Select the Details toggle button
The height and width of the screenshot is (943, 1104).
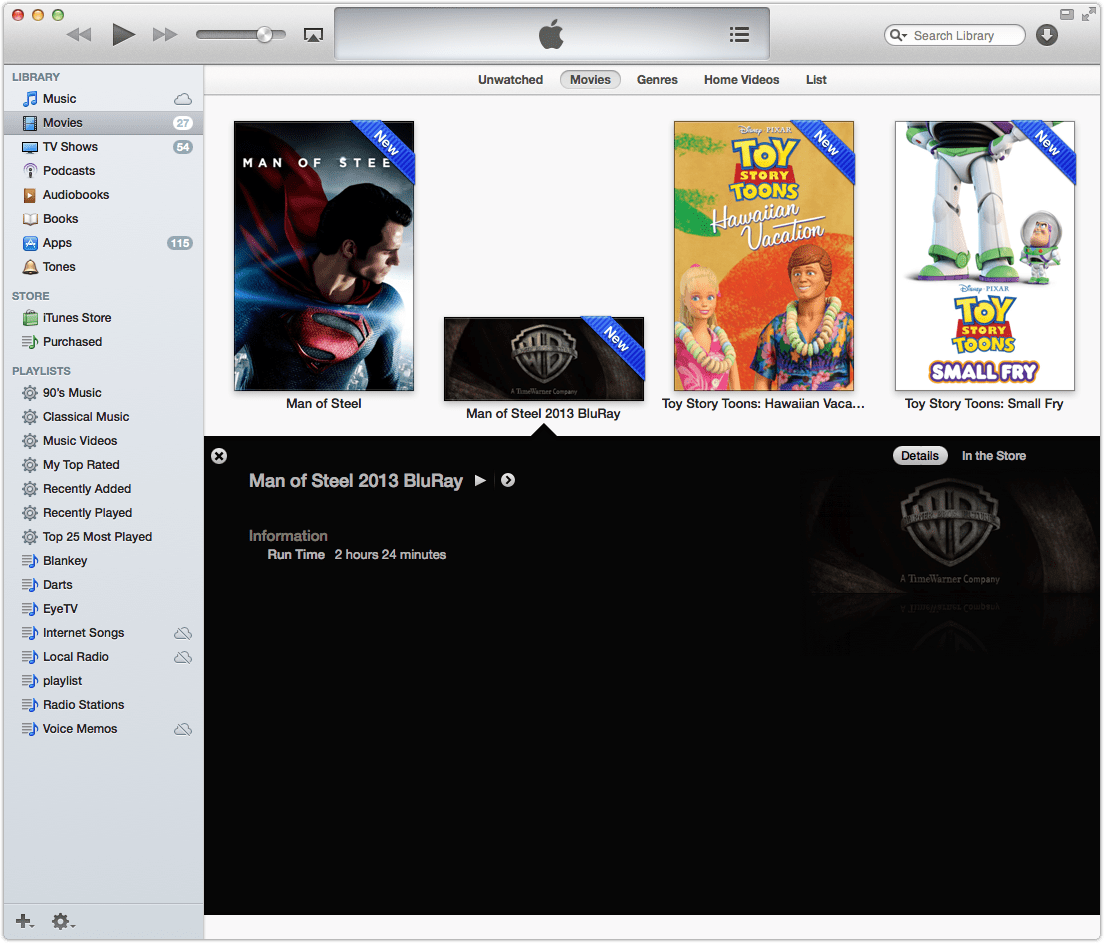[x=920, y=456]
